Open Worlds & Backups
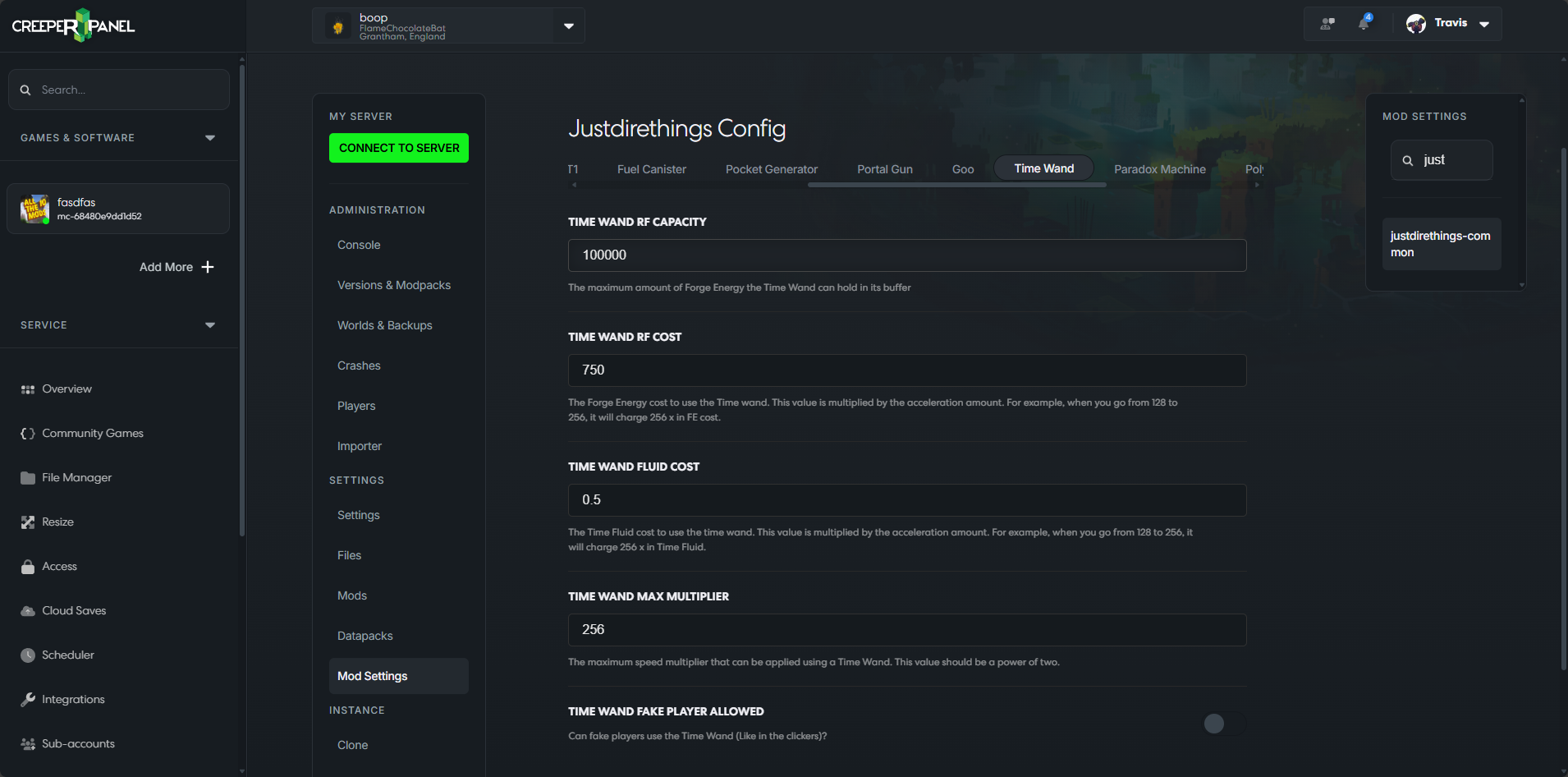 click(x=385, y=325)
